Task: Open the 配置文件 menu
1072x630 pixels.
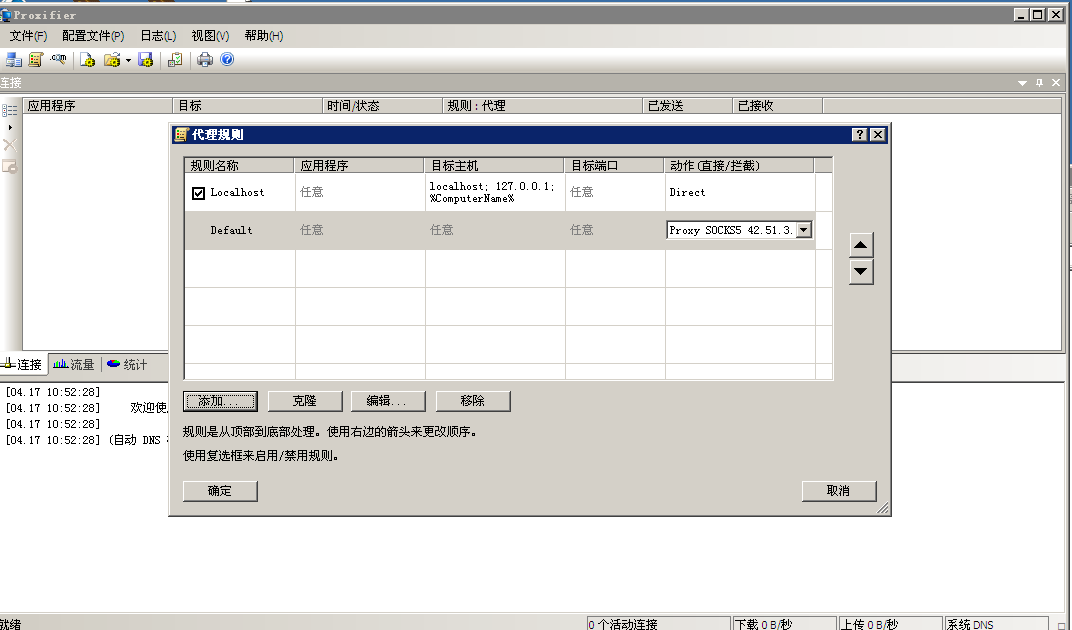Action: click(x=92, y=36)
